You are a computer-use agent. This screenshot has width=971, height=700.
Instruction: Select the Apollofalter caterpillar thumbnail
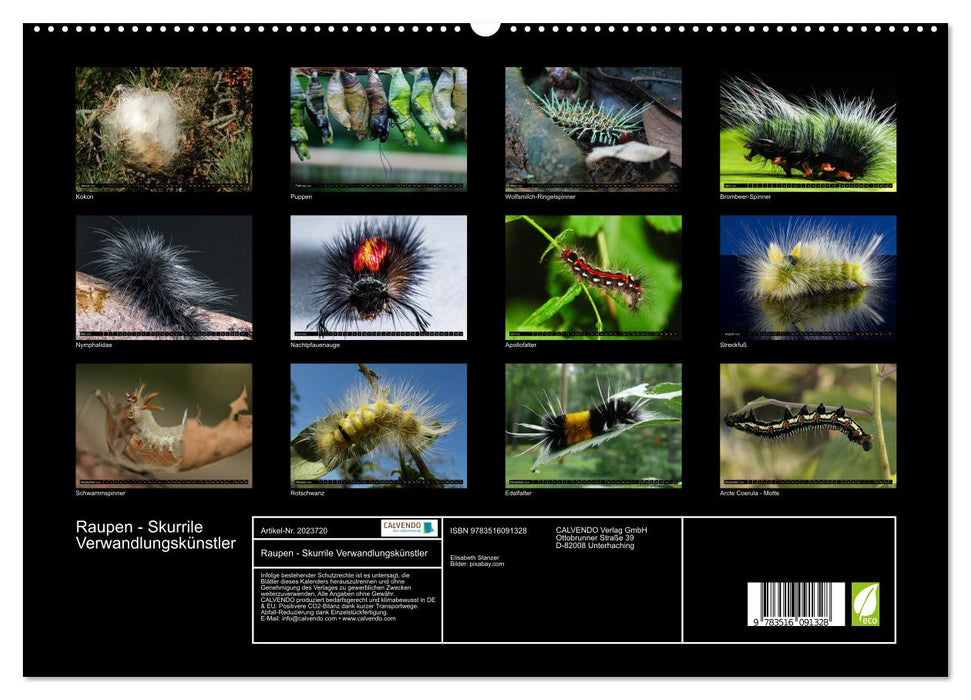(590, 278)
